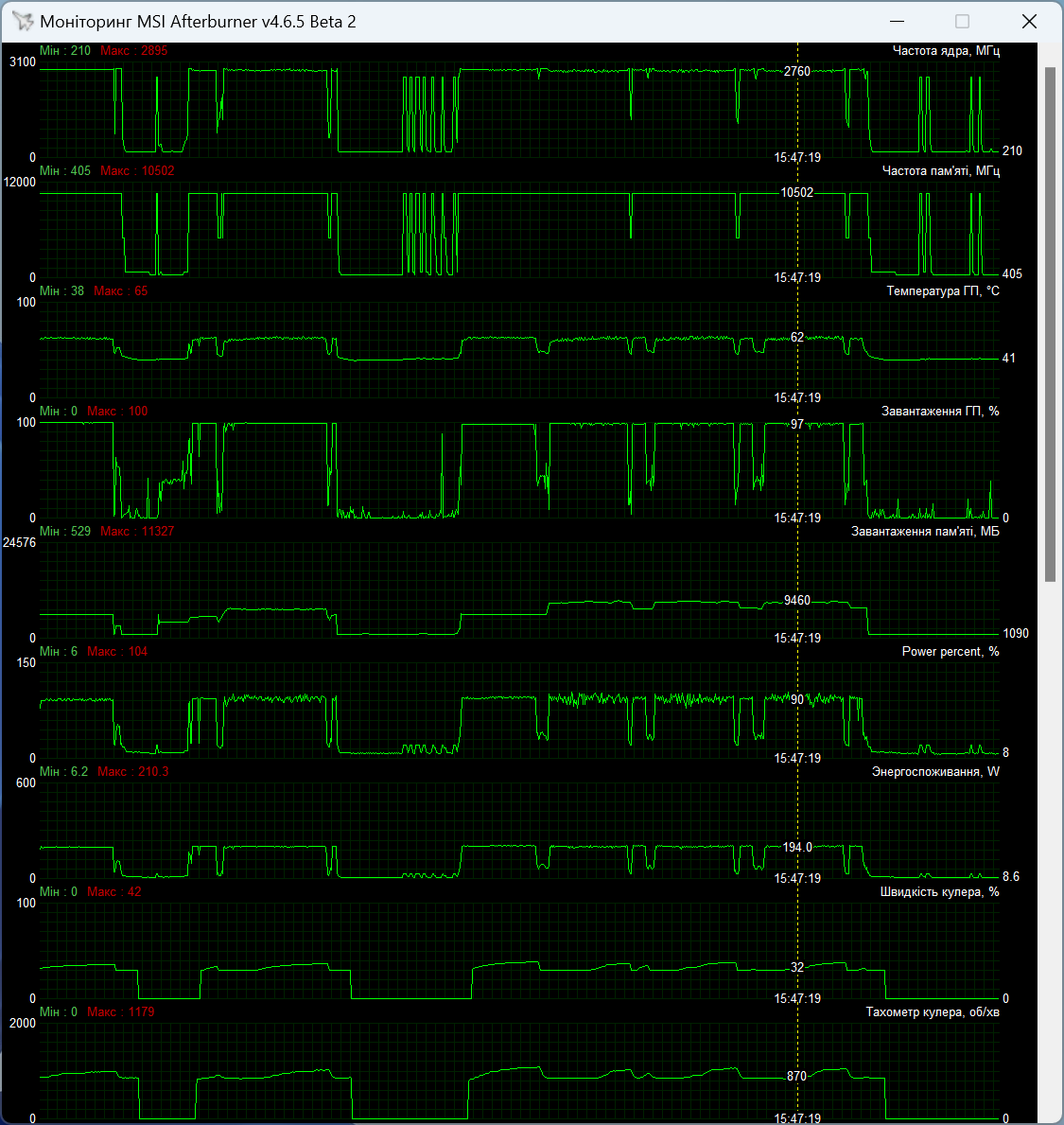Click the 'Power percent, %' graph label
Screen dimensions: 1064x1125
950,652
